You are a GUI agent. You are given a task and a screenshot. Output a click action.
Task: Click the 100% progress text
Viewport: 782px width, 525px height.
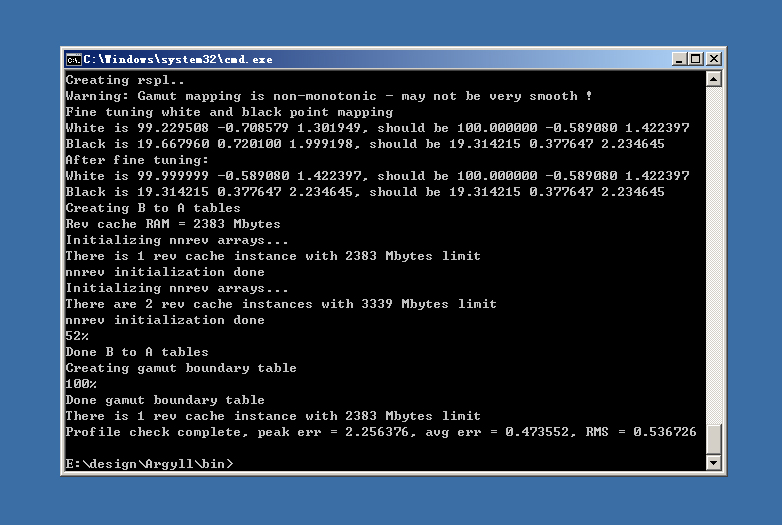[81, 384]
